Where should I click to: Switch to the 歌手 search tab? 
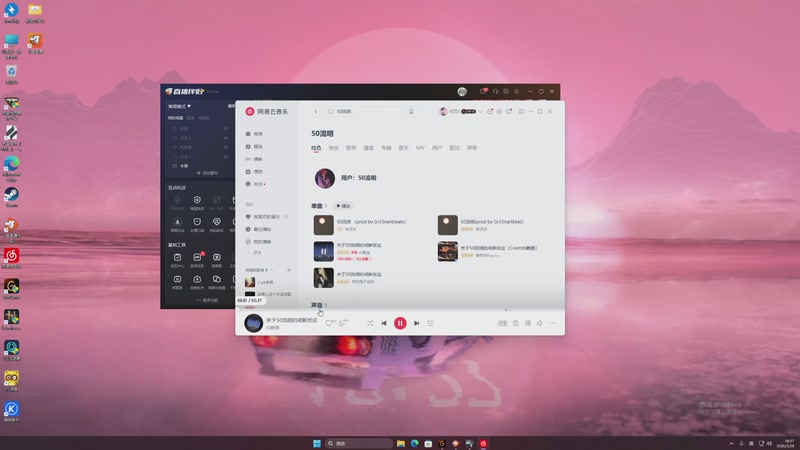(404, 148)
